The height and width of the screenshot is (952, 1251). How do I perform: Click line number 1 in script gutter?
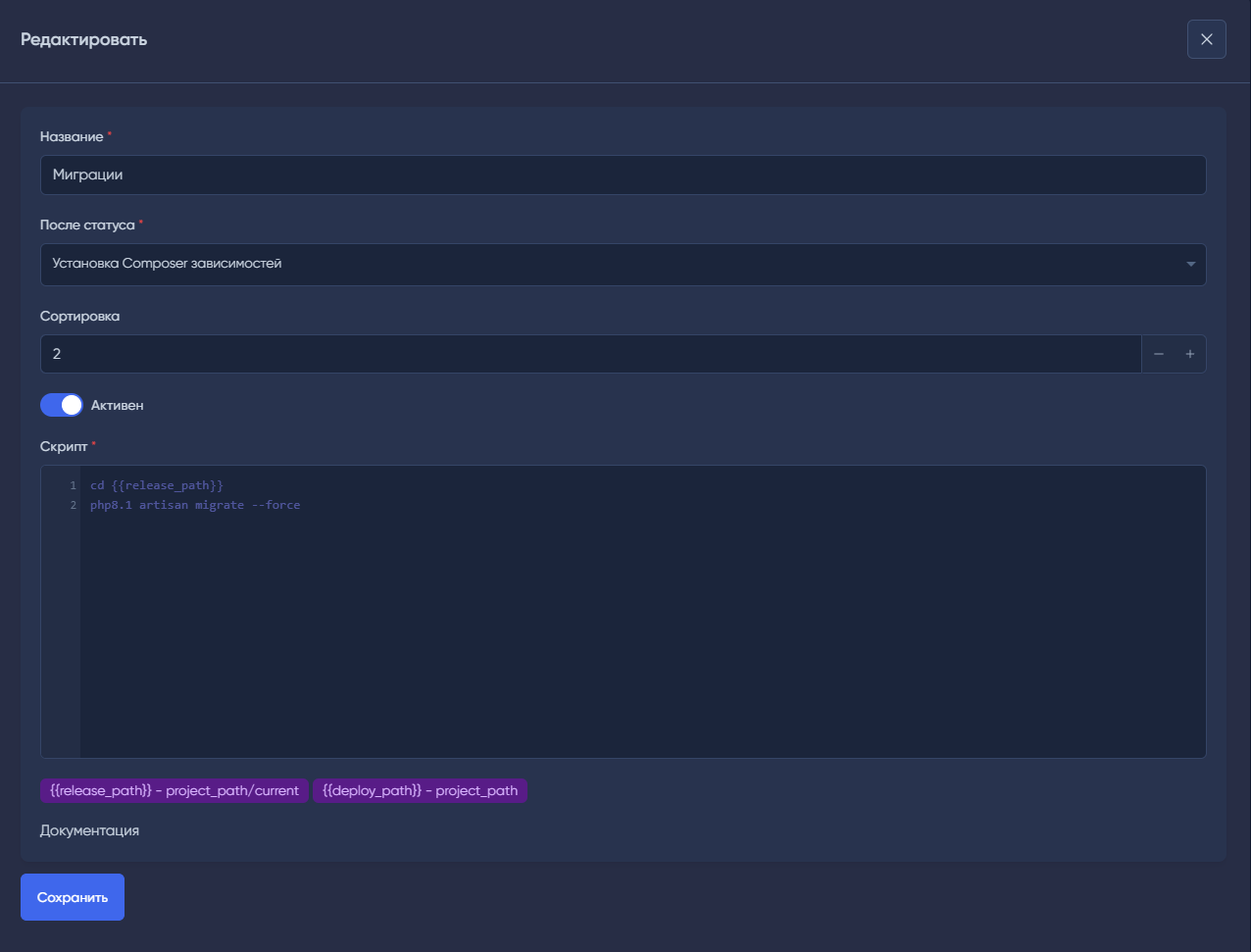click(73, 485)
